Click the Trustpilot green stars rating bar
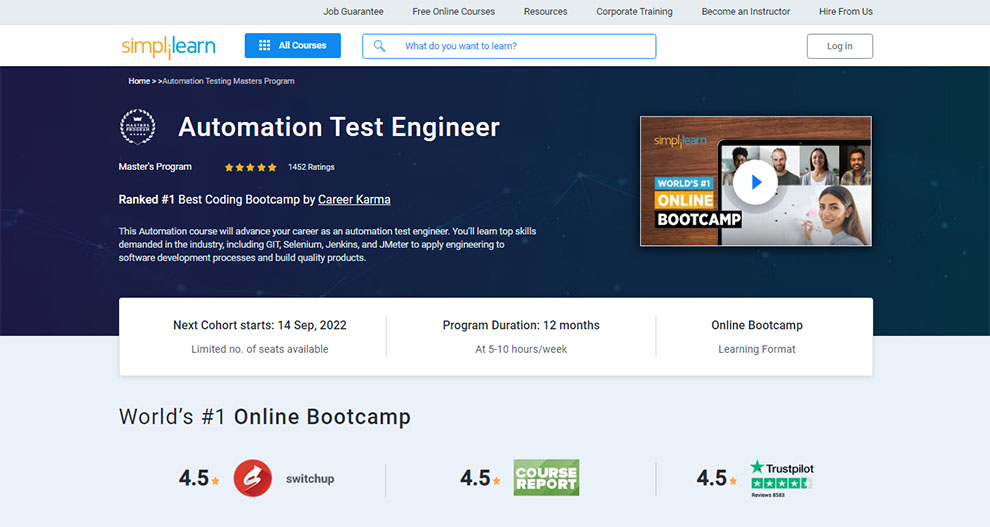The height and width of the screenshot is (527, 990). tap(780, 483)
